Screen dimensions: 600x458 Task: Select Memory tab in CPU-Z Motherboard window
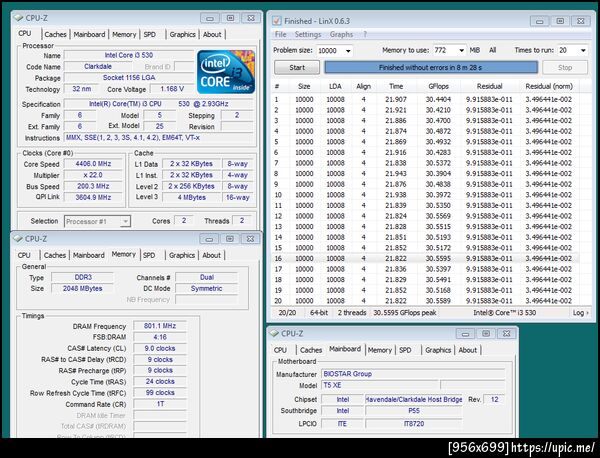380,350
